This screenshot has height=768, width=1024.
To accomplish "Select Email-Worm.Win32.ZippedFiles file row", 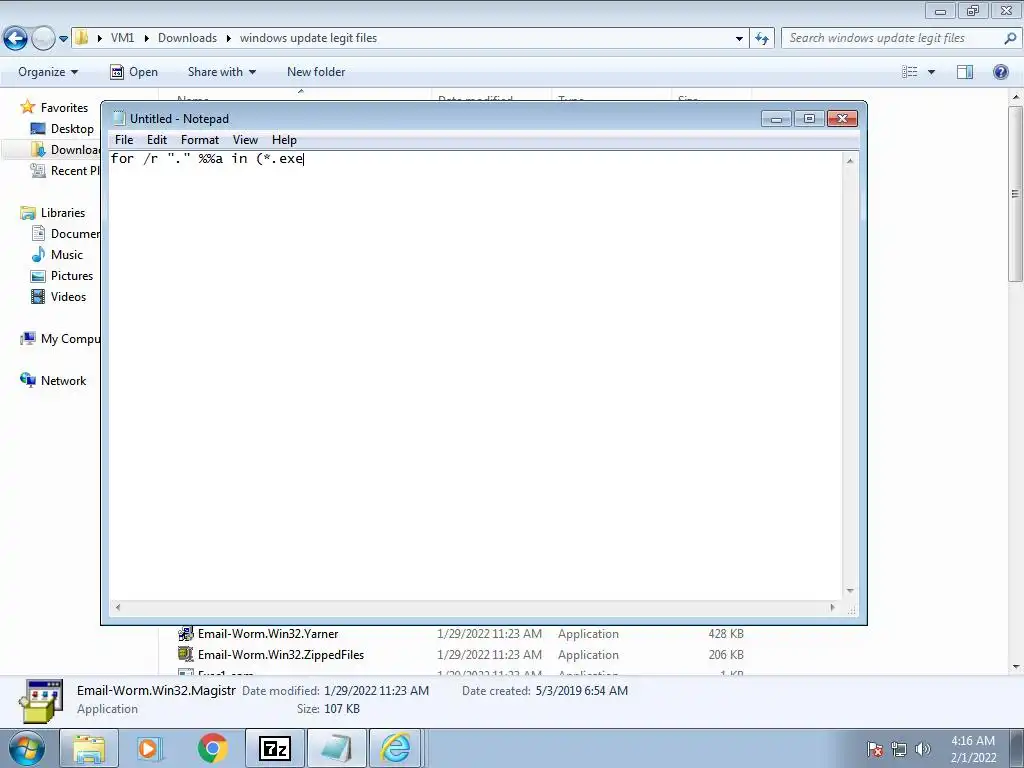I will pyautogui.click(x=460, y=654).
